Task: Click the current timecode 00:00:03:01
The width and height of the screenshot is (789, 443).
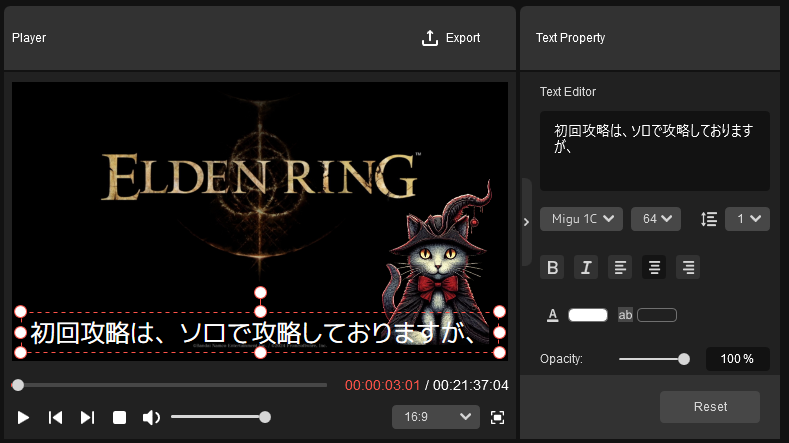Action: tap(382, 385)
